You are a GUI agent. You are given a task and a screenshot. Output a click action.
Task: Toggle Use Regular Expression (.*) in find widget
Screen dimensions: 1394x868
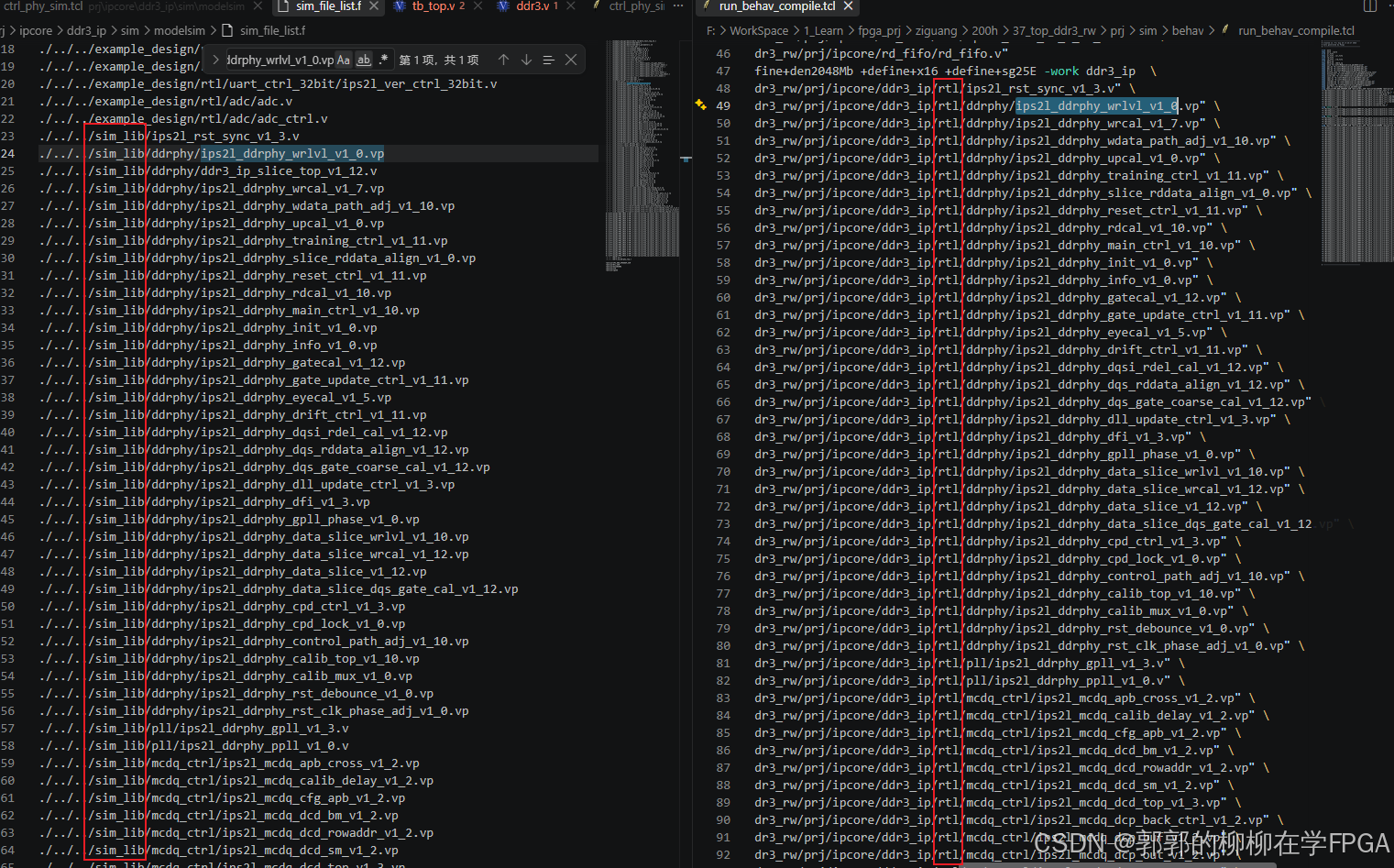click(383, 60)
